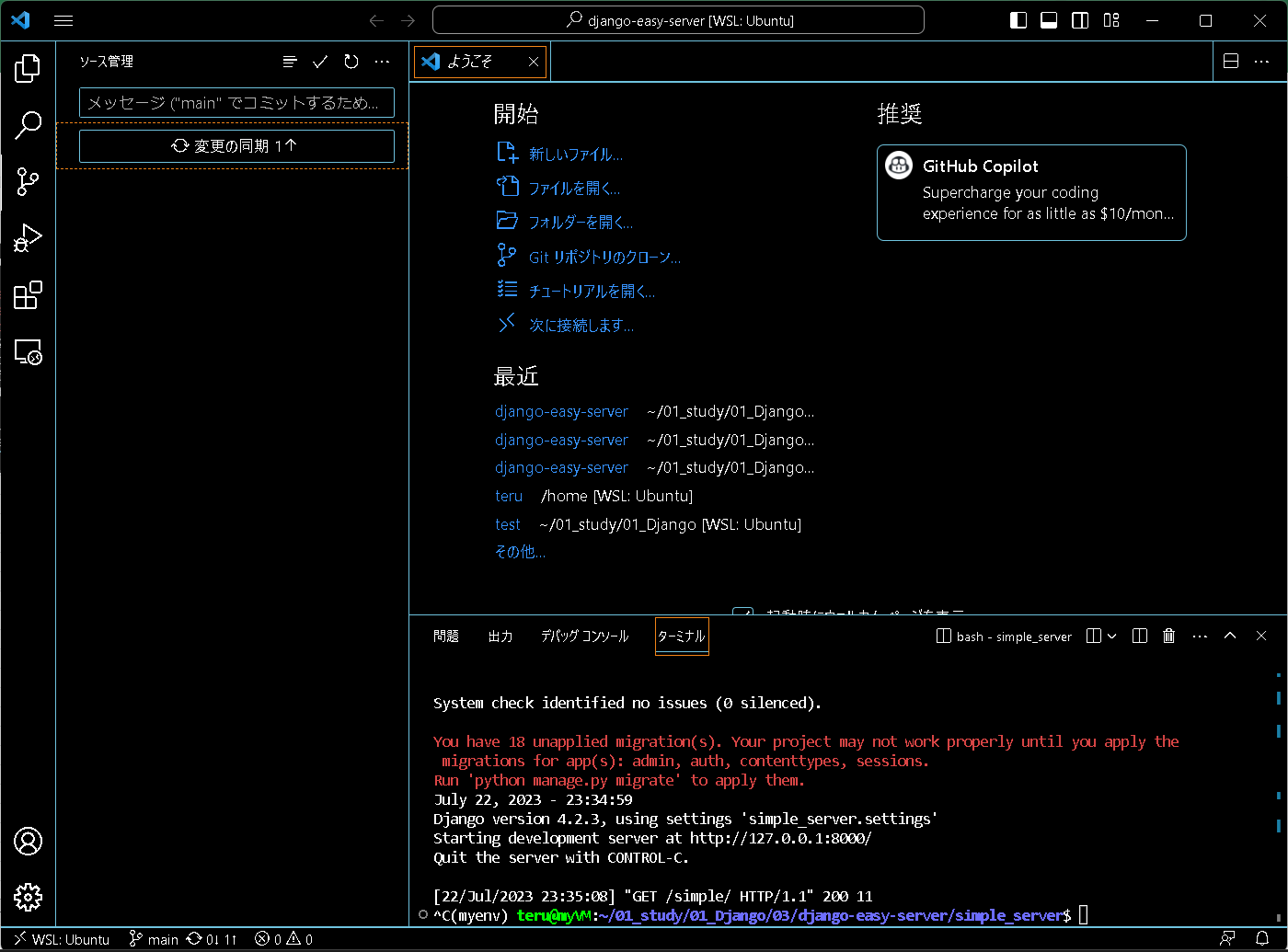Viewport: 1288px width, 952px height.
Task: Click the terminal command prompt line
Action: [760, 915]
